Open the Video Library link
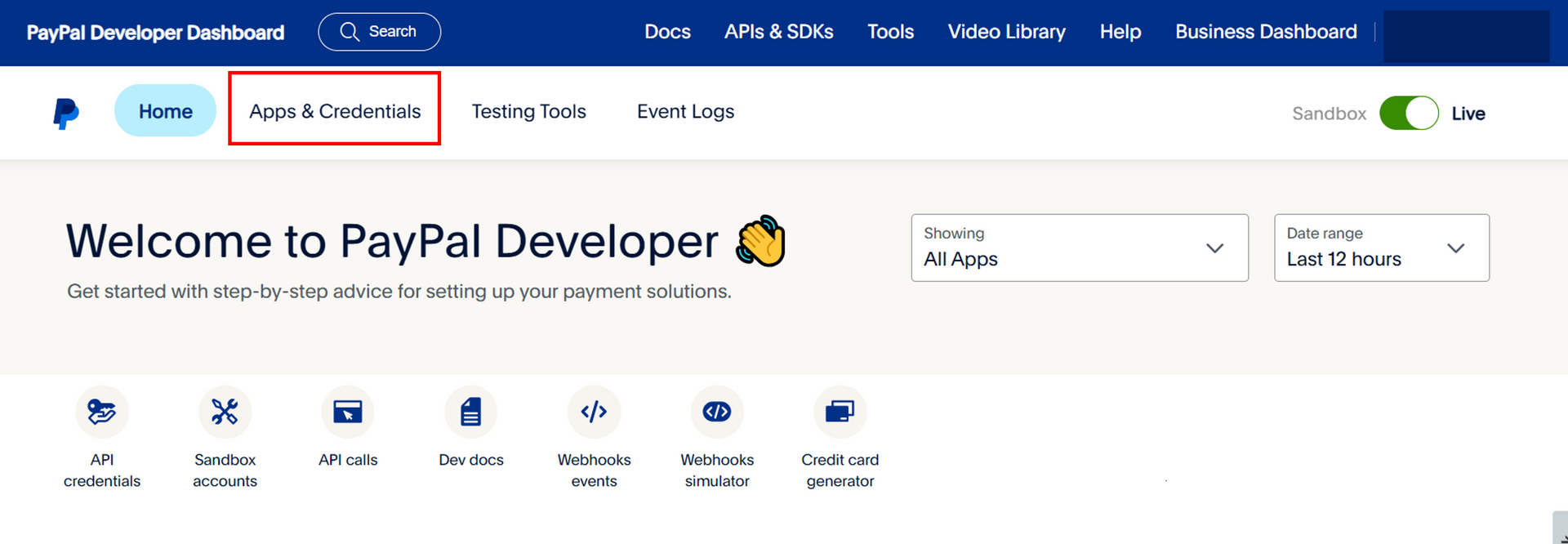The height and width of the screenshot is (544, 1568). [x=1006, y=32]
